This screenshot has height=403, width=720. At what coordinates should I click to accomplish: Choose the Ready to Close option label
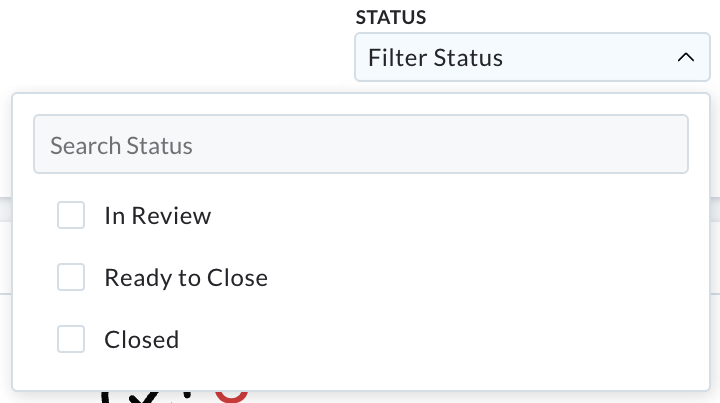click(x=186, y=278)
